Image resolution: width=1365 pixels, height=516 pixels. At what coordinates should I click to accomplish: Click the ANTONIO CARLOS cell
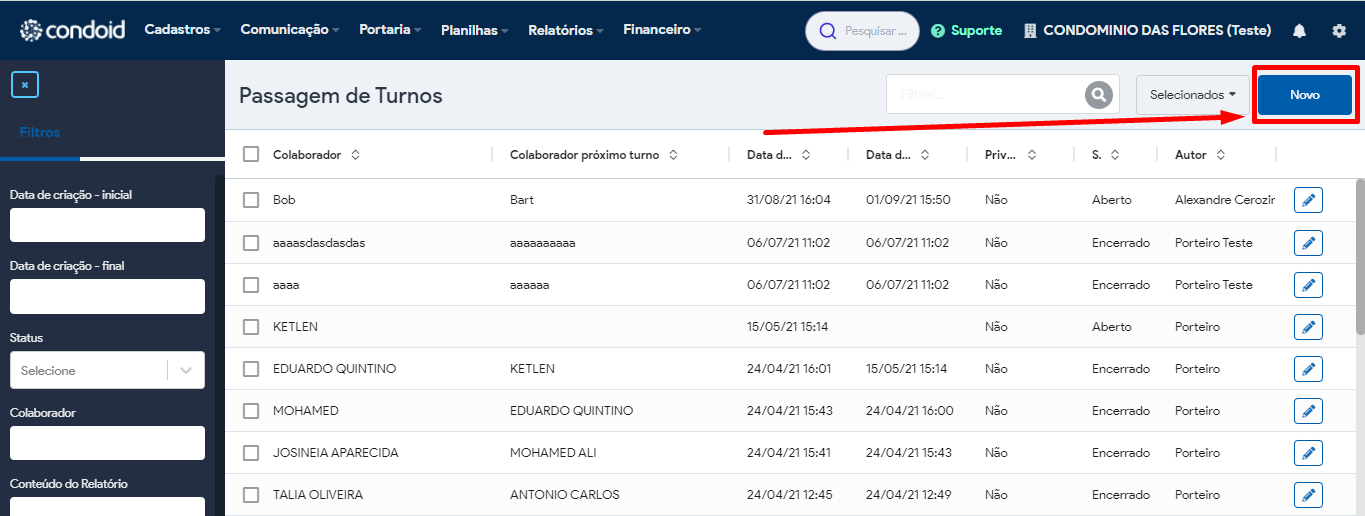[565, 495]
